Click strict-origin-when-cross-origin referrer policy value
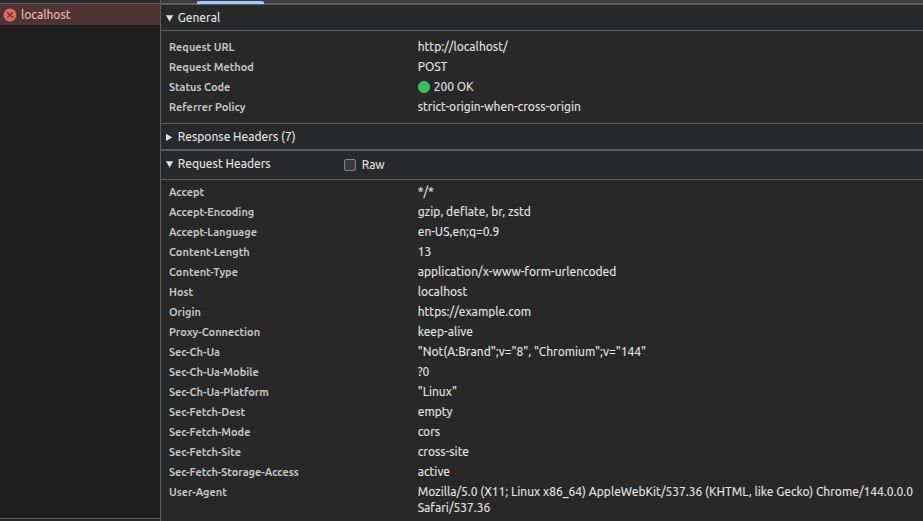The width and height of the screenshot is (923, 521). (499, 107)
